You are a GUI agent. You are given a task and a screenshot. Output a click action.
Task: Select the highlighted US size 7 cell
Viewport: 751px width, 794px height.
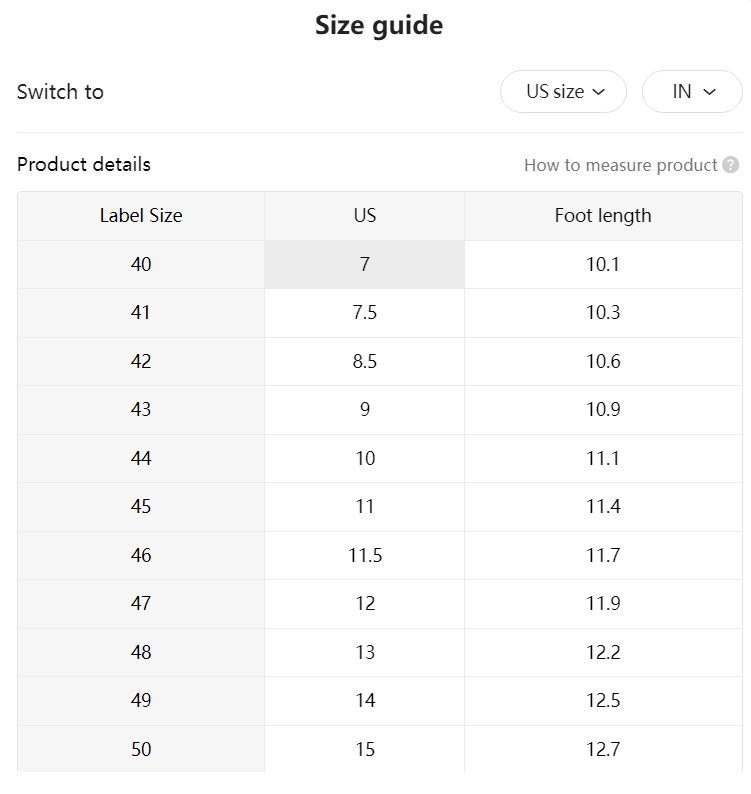click(365, 264)
